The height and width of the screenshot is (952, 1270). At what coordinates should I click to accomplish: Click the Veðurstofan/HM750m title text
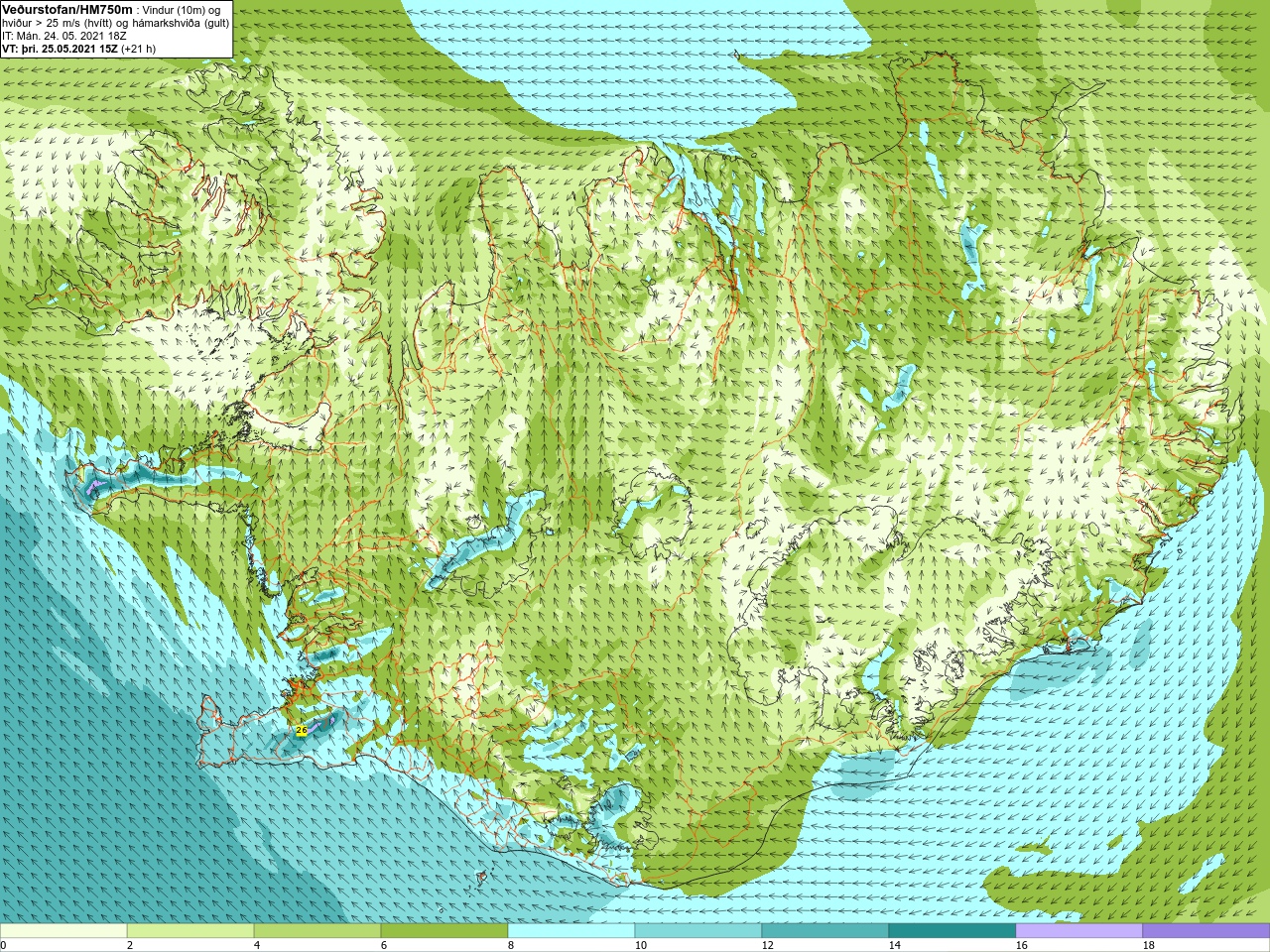[x=67, y=9]
